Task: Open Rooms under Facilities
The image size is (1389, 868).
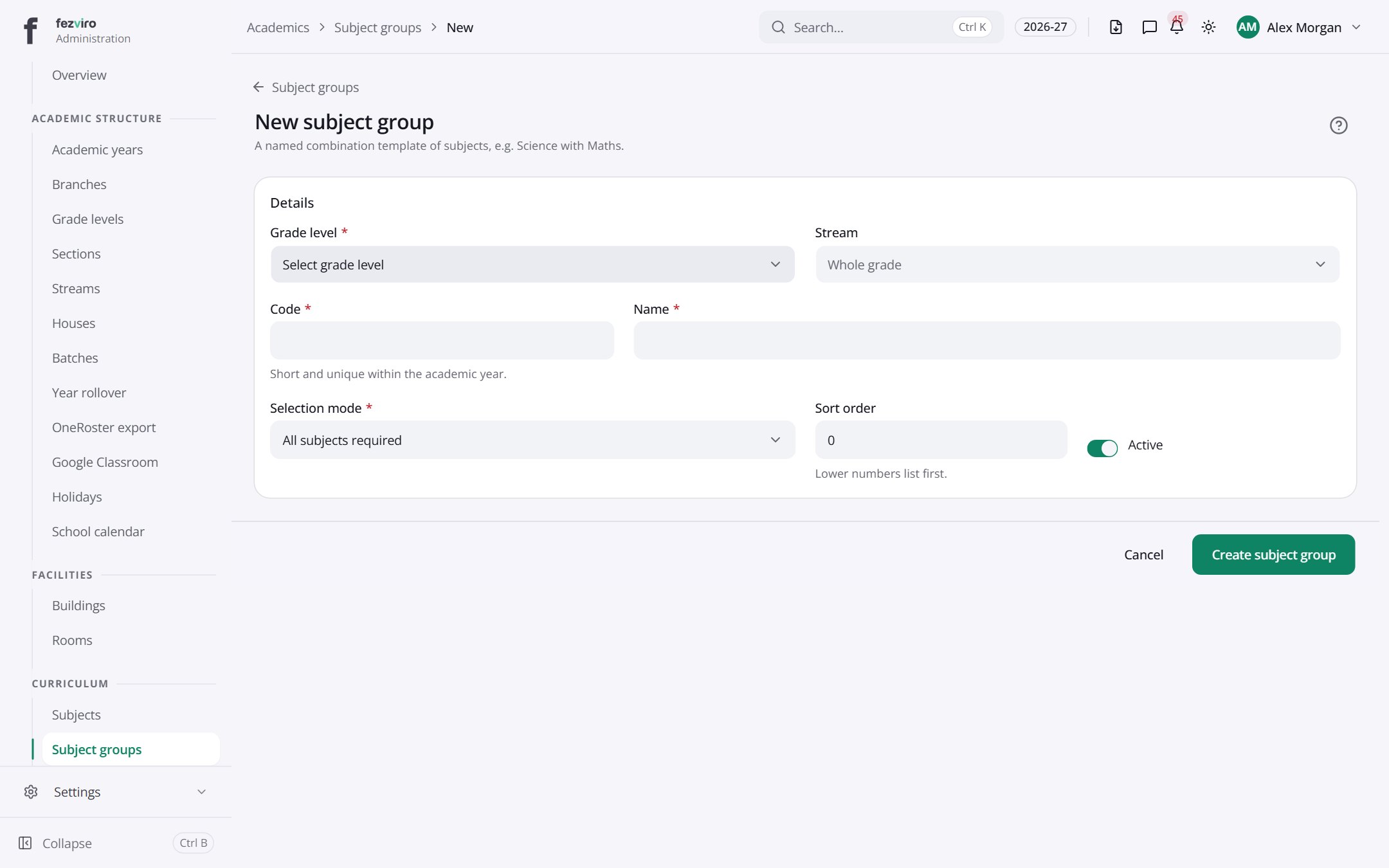Action: point(72,640)
